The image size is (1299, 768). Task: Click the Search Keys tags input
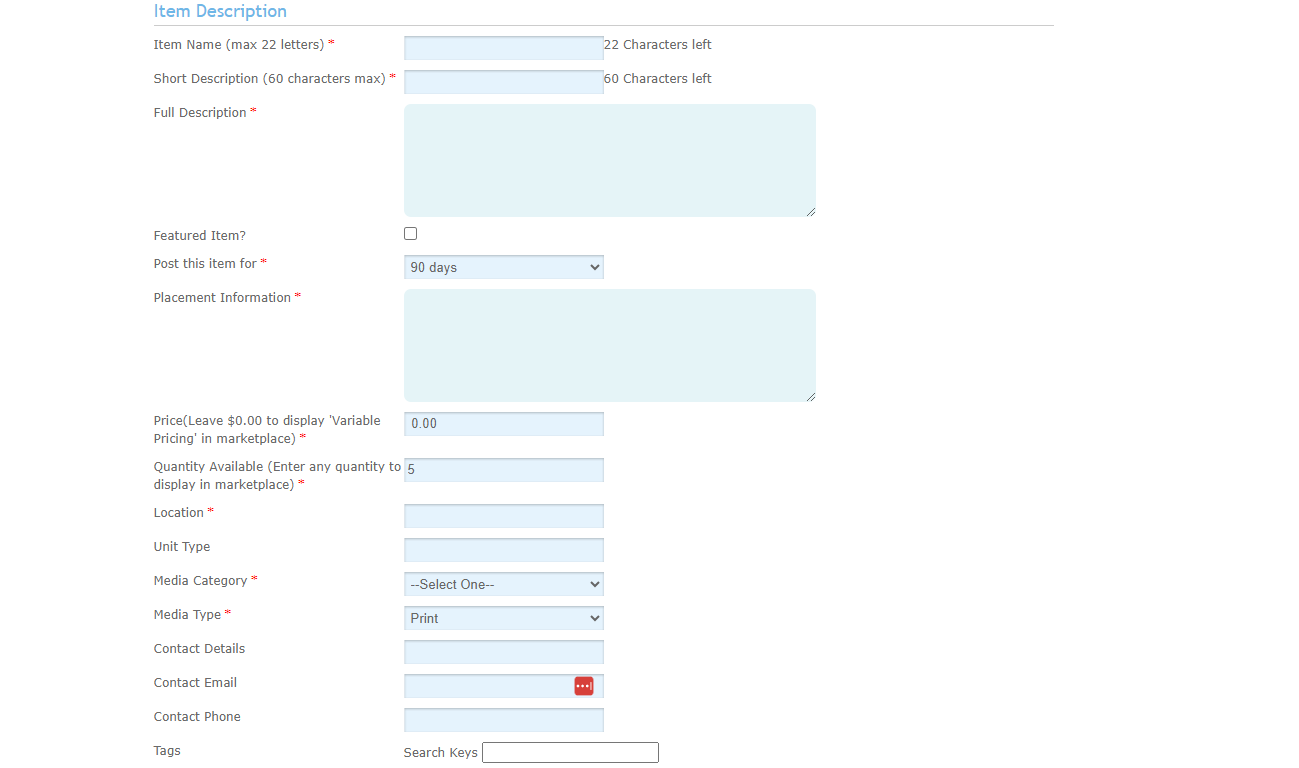pyautogui.click(x=570, y=753)
